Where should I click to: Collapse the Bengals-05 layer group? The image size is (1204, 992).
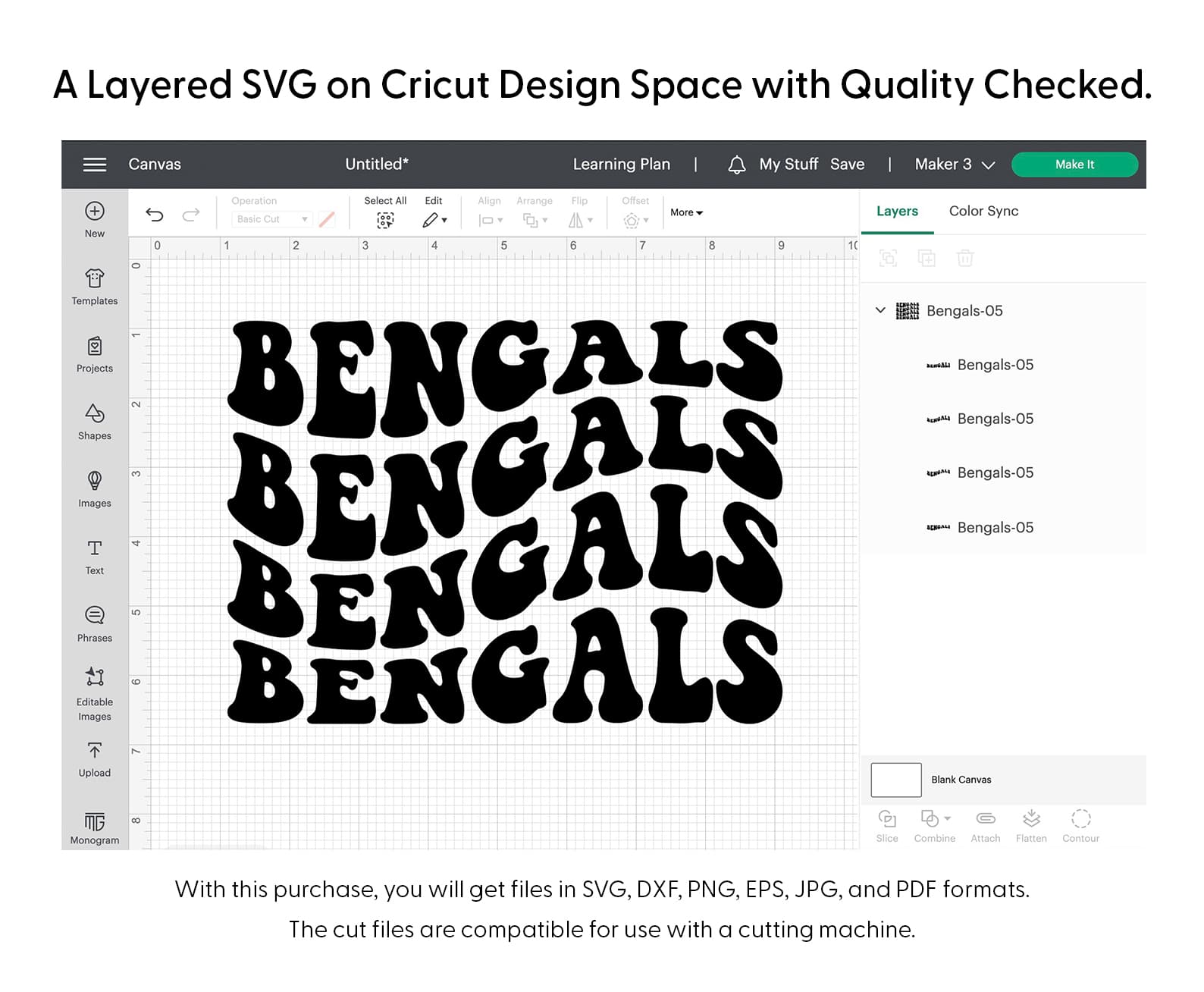point(880,310)
